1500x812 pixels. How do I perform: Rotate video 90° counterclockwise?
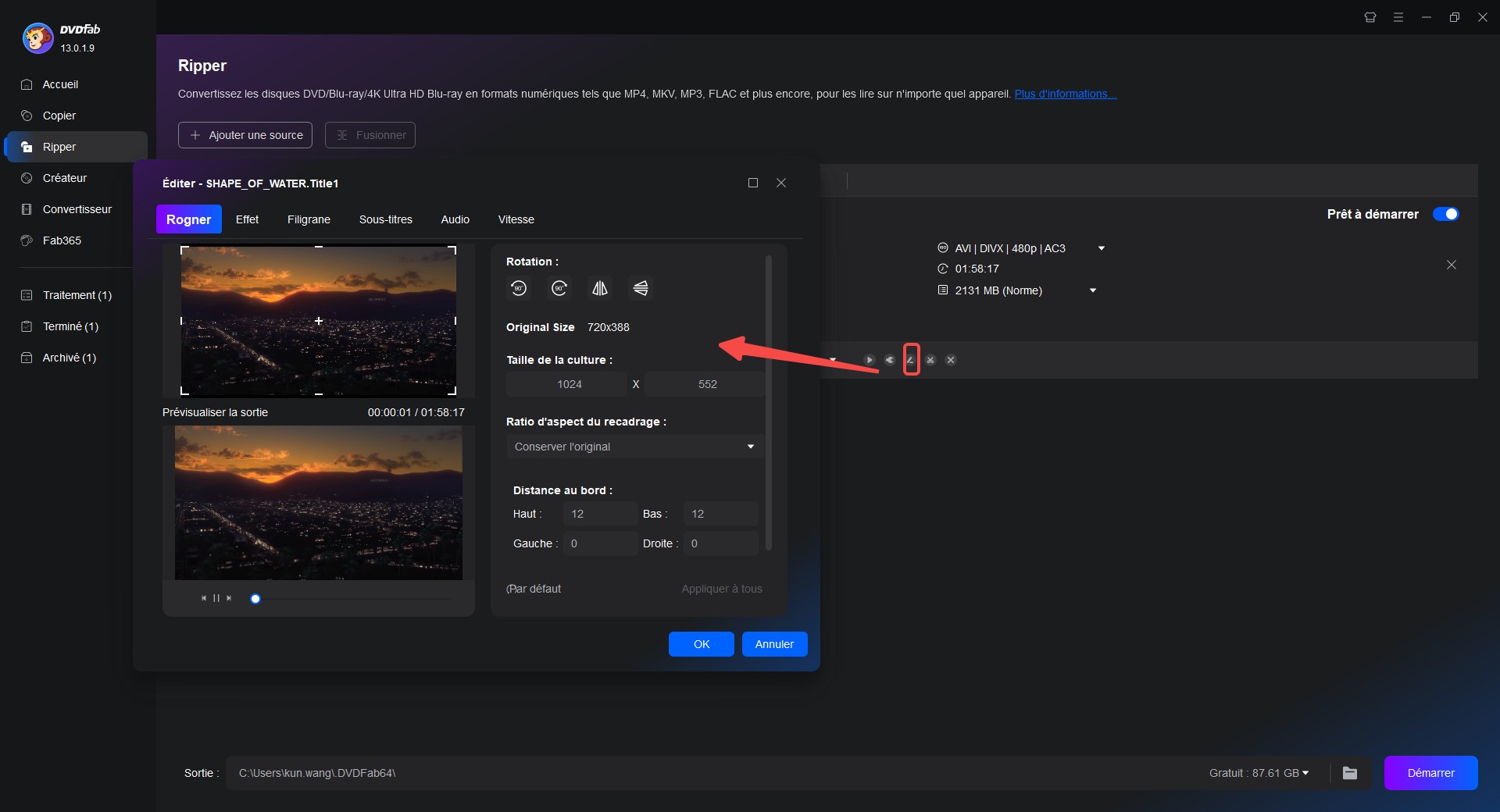tap(519, 288)
